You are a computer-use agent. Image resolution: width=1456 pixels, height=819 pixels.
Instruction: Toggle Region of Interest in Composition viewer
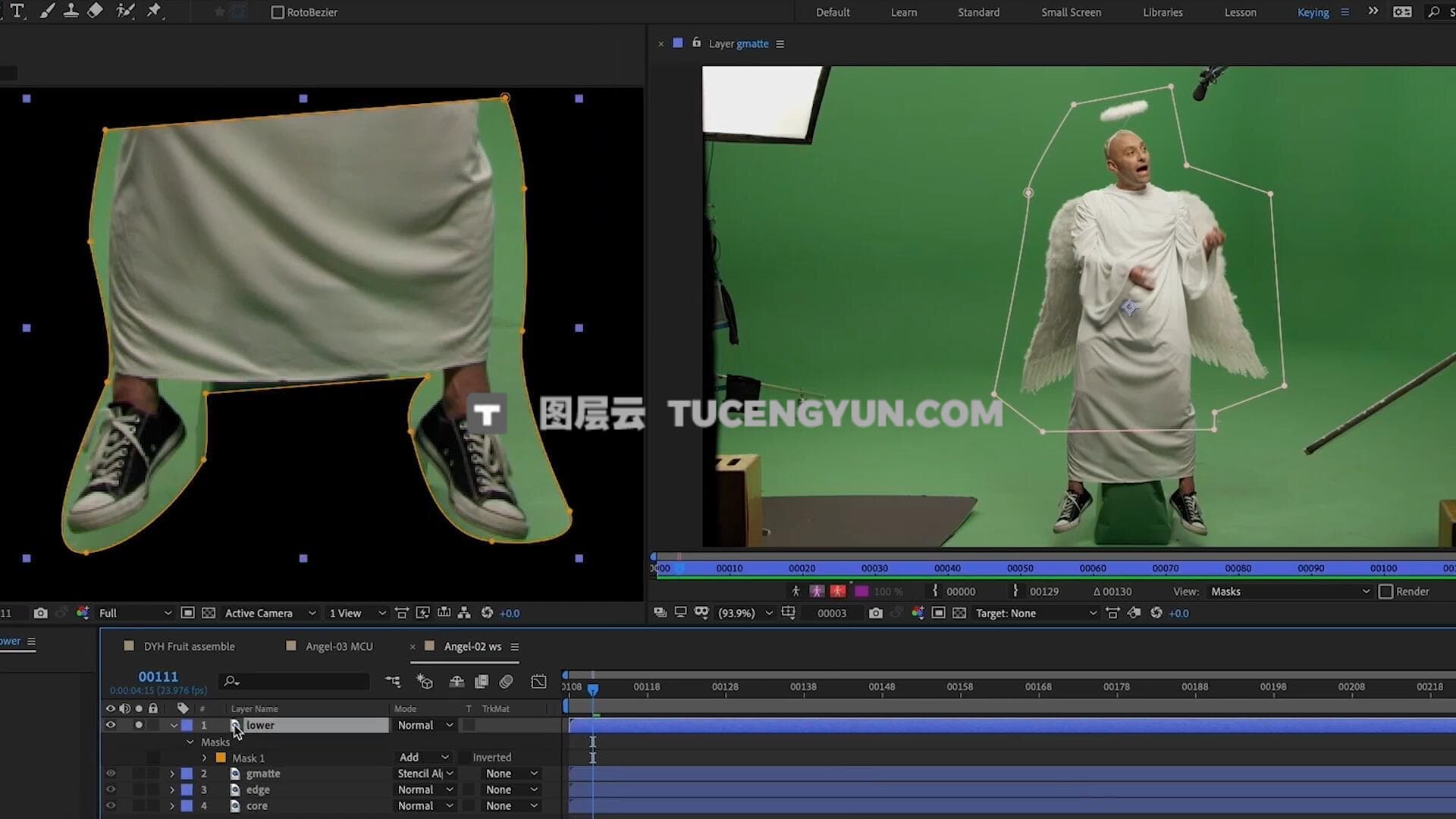[188, 613]
